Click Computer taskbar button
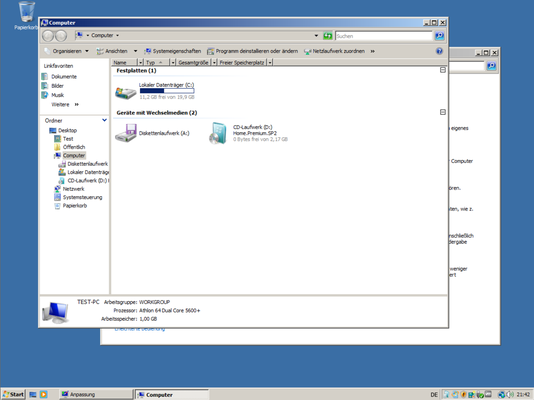This screenshot has height=400, width=534. [x=172, y=395]
